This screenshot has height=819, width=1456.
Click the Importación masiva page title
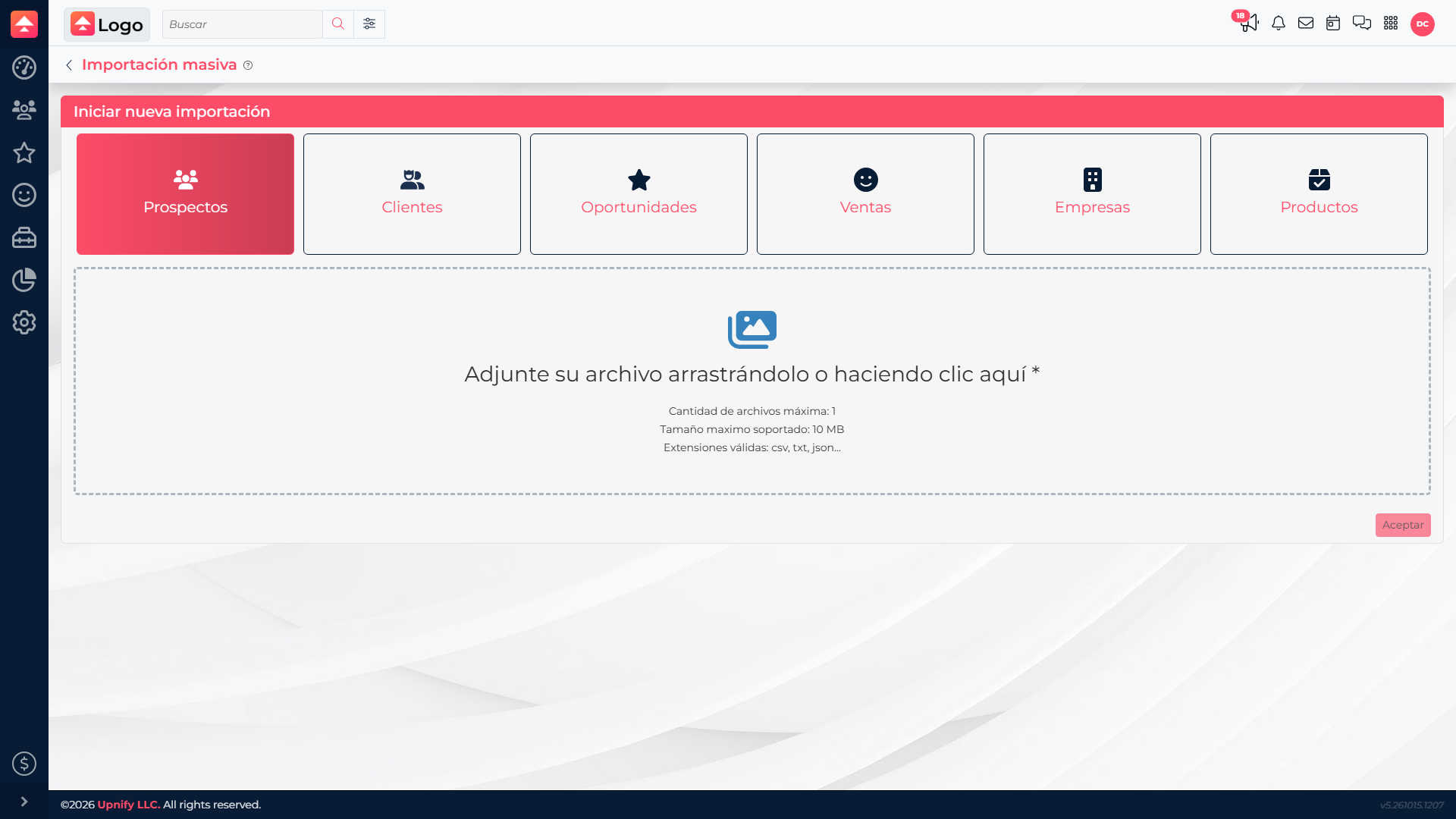coord(159,65)
